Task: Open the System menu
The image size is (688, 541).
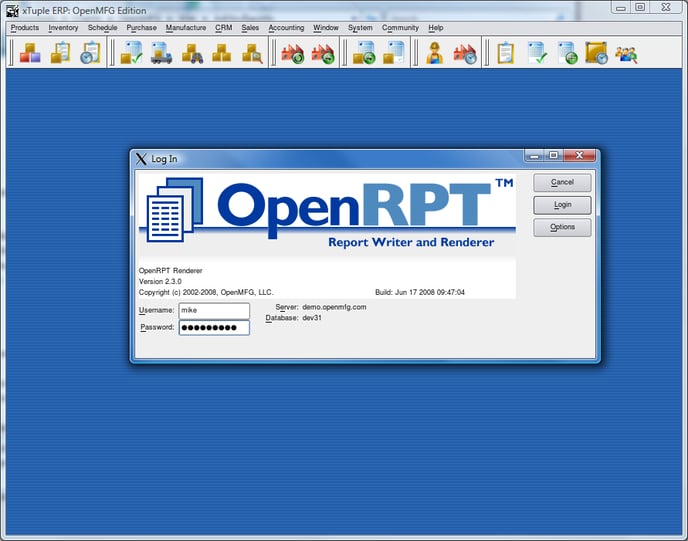Action: [x=360, y=28]
